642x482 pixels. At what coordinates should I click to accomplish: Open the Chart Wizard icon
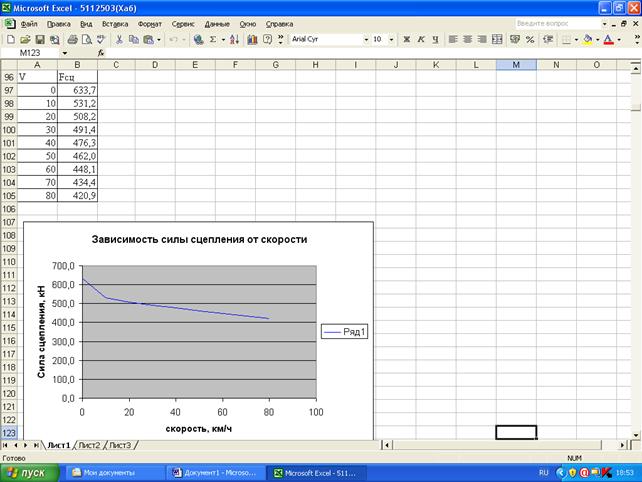tap(252, 40)
